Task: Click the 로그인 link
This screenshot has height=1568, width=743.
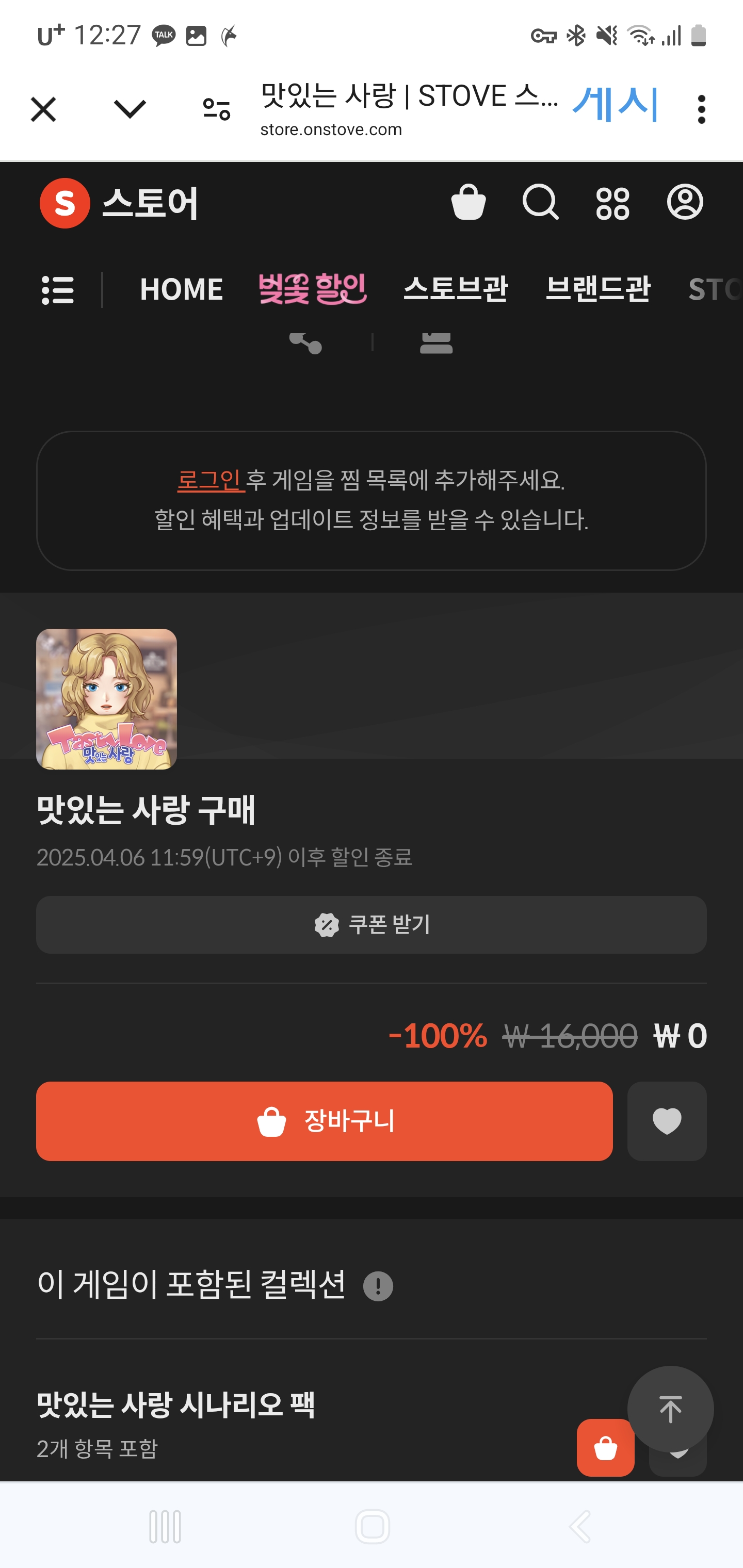Action: coord(211,480)
